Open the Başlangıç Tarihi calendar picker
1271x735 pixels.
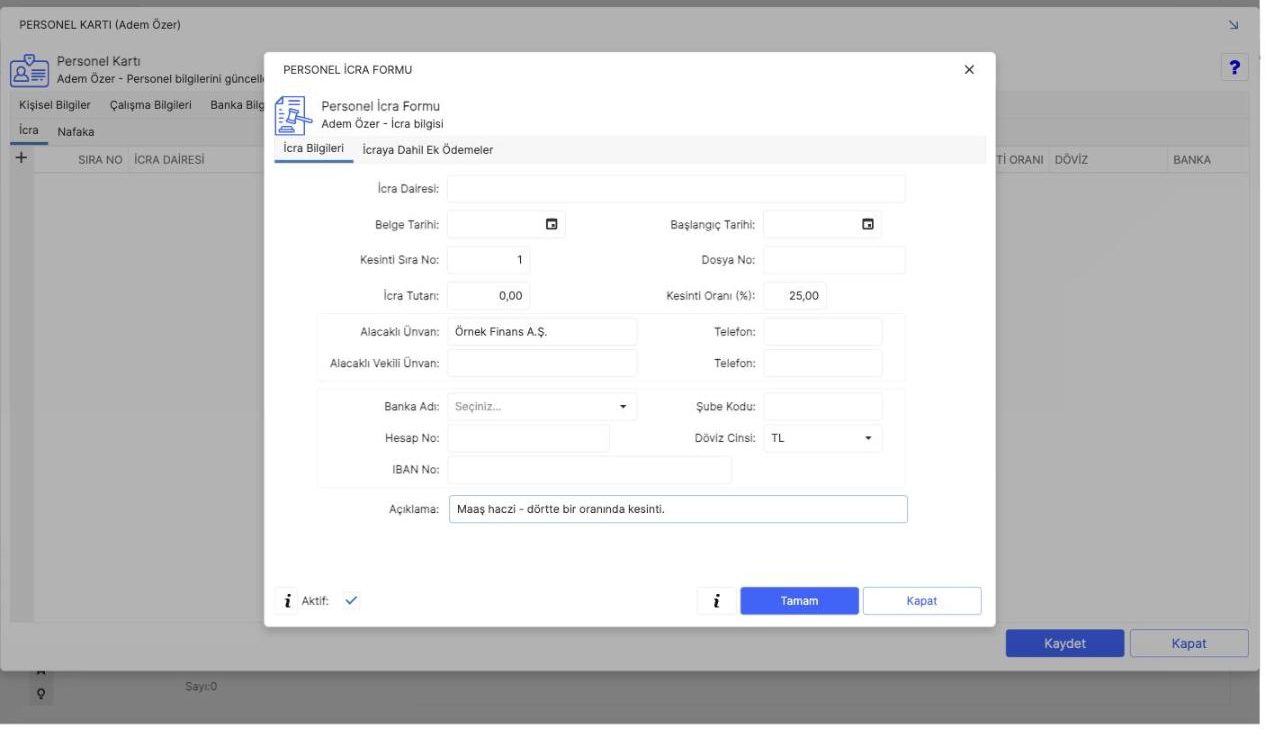click(x=868, y=224)
